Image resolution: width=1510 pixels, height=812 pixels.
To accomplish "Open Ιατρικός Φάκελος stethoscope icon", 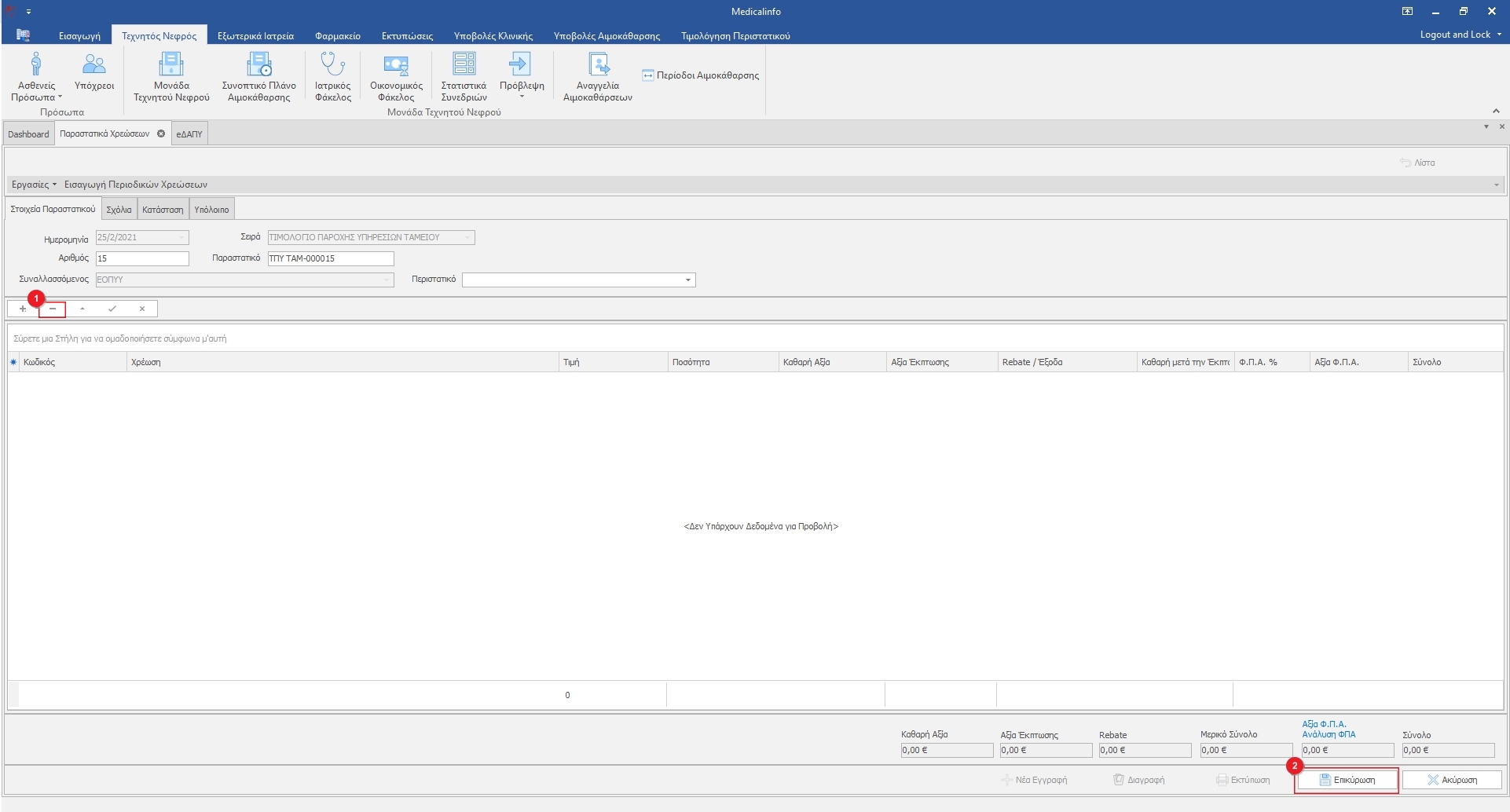I will tap(332, 64).
